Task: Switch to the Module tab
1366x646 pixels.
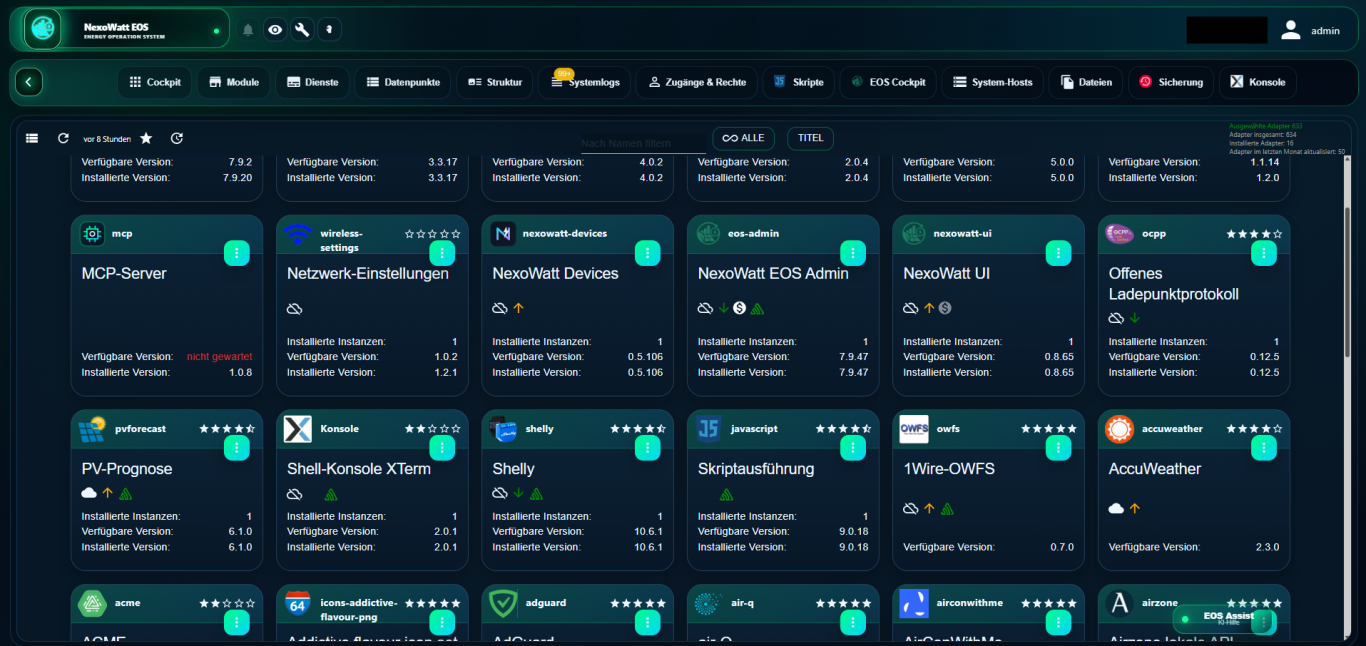Action: click(x=234, y=82)
